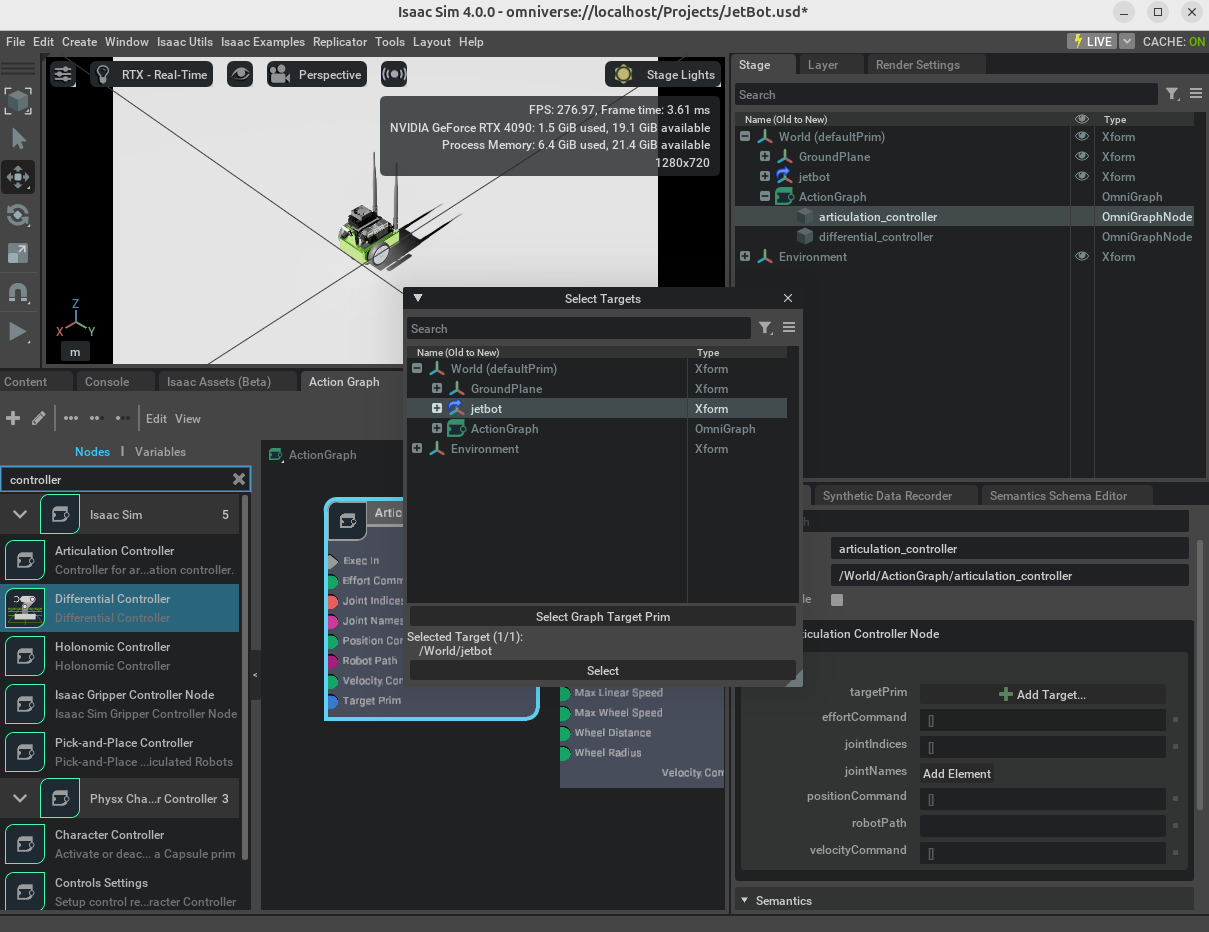This screenshot has height=932, width=1209.
Task: Click the Action Graph add plus icon
Action: click(x=13, y=418)
